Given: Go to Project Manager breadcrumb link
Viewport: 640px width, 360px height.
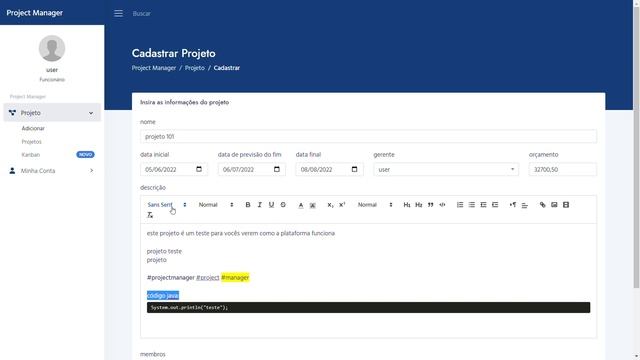Looking at the screenshot, I should 153,68.
